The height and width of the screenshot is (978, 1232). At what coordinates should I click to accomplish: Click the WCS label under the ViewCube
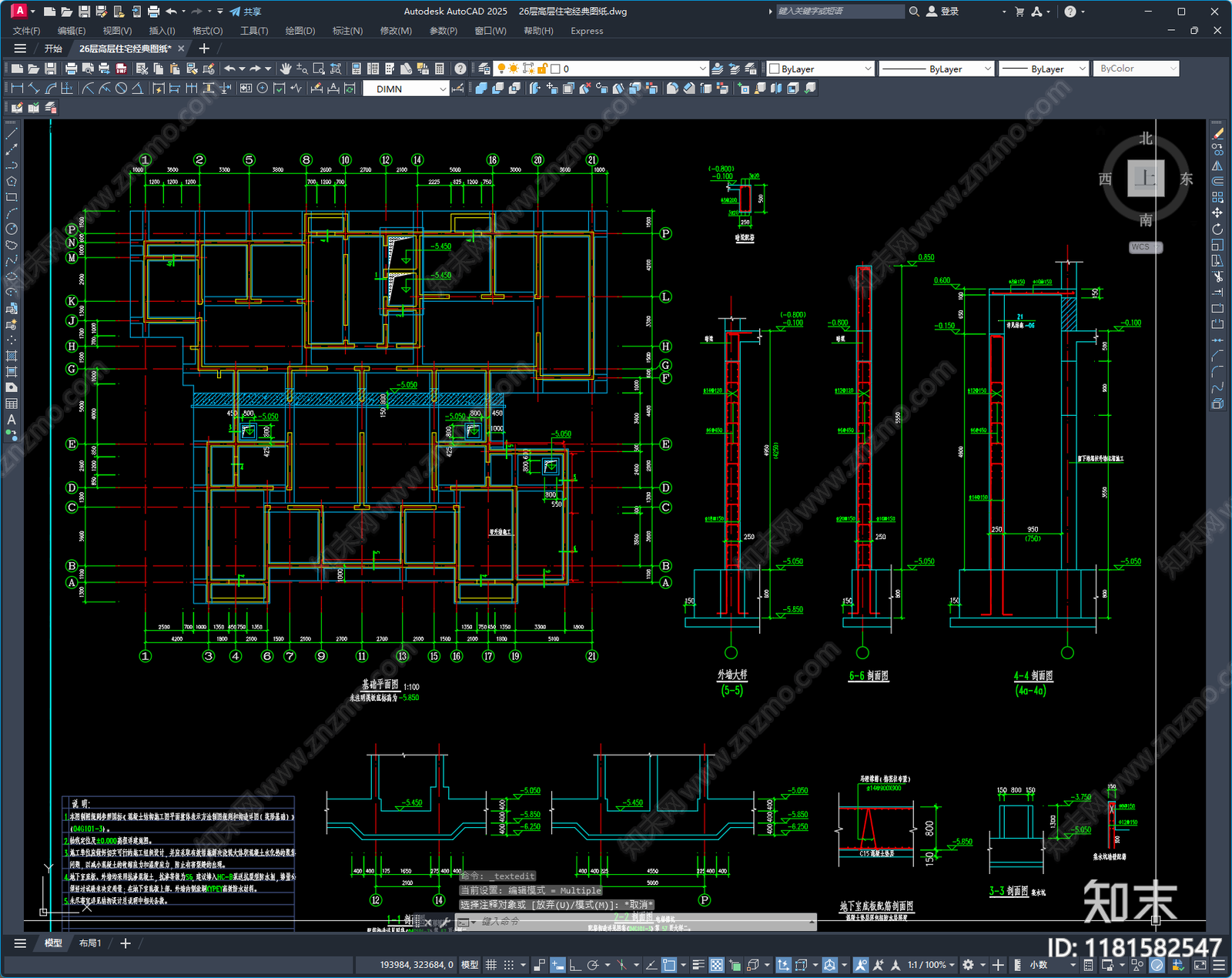[1144, 247]
